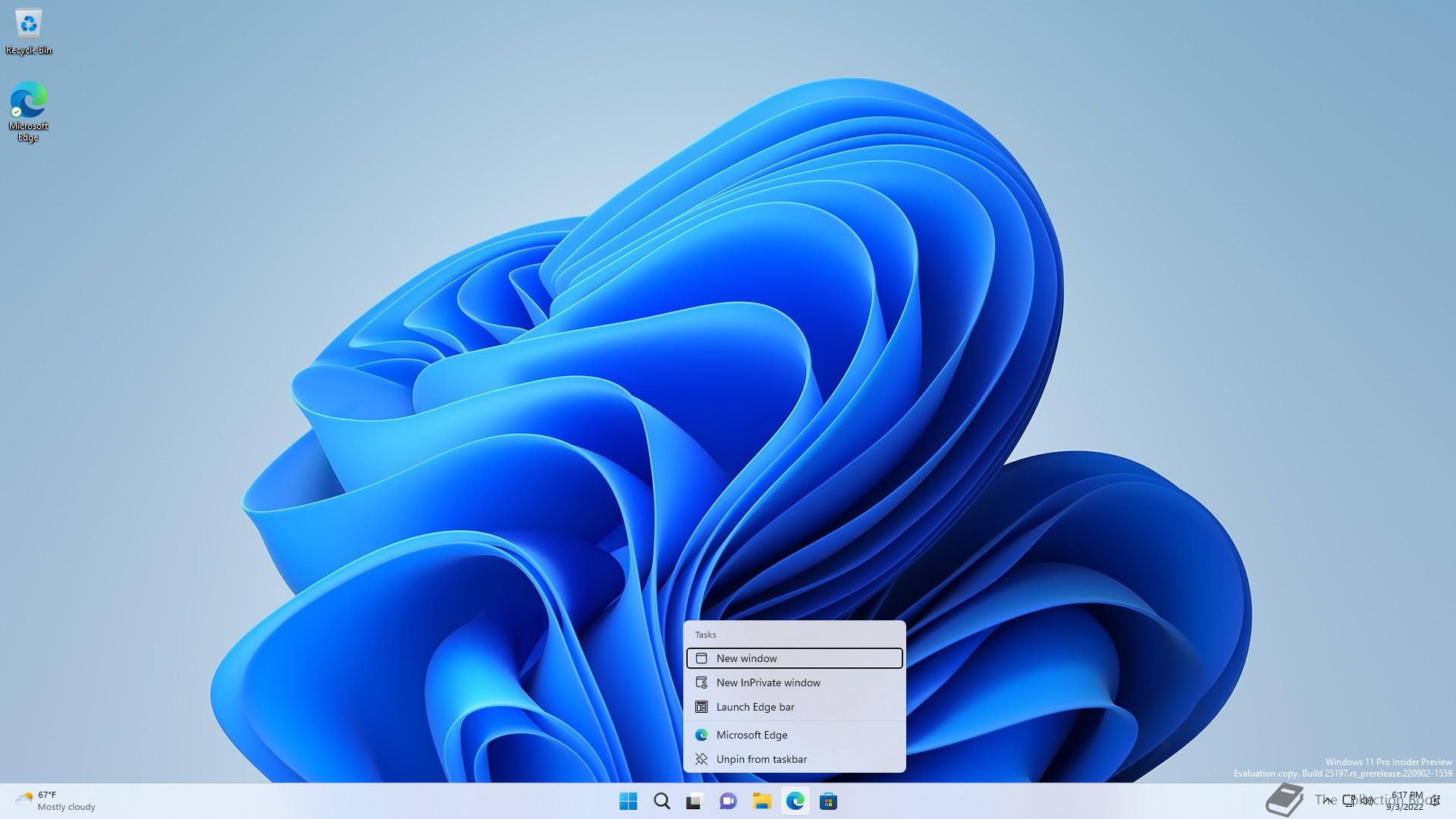Screen dimensions: 1456x819
Task: Open Microsoft Store from the taskbar
Action: (828, 801)
